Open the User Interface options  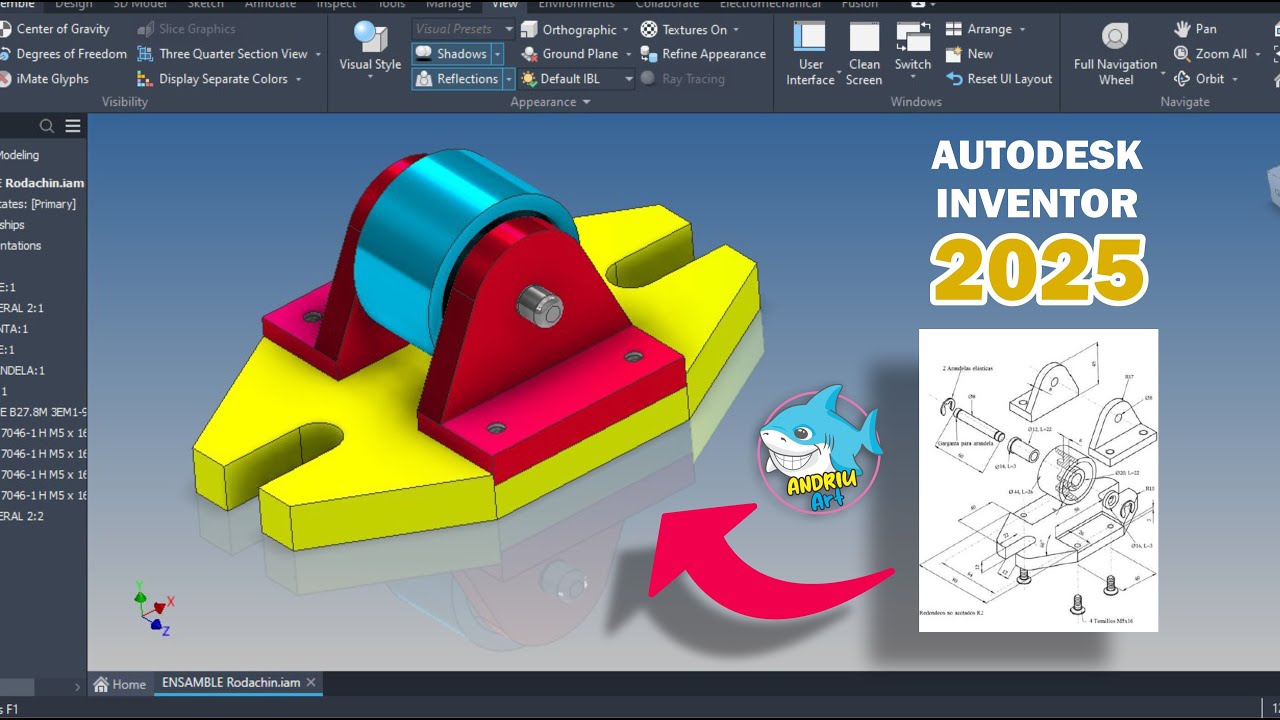point(810,52)
